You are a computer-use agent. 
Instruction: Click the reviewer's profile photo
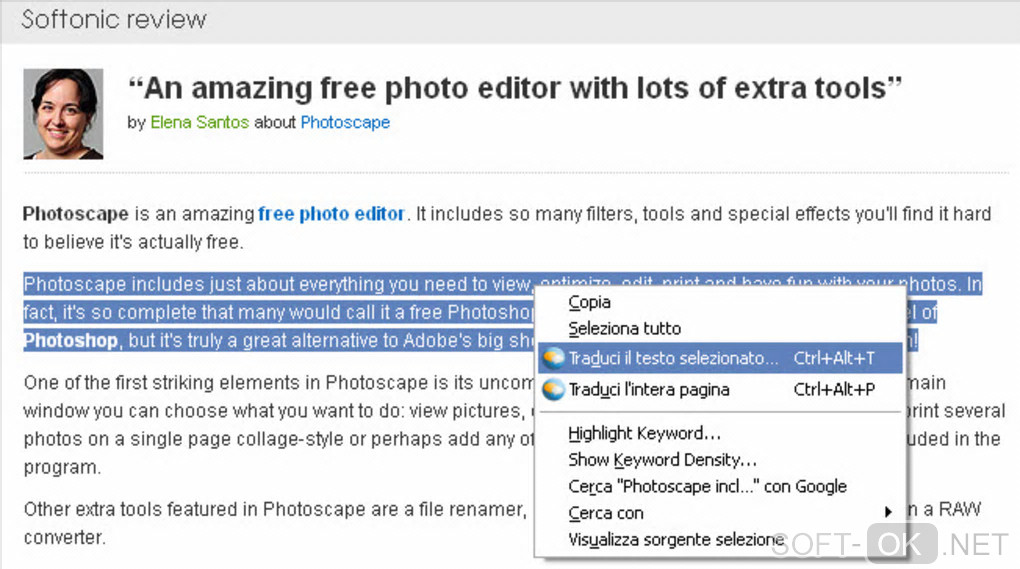tap(63, 114)
